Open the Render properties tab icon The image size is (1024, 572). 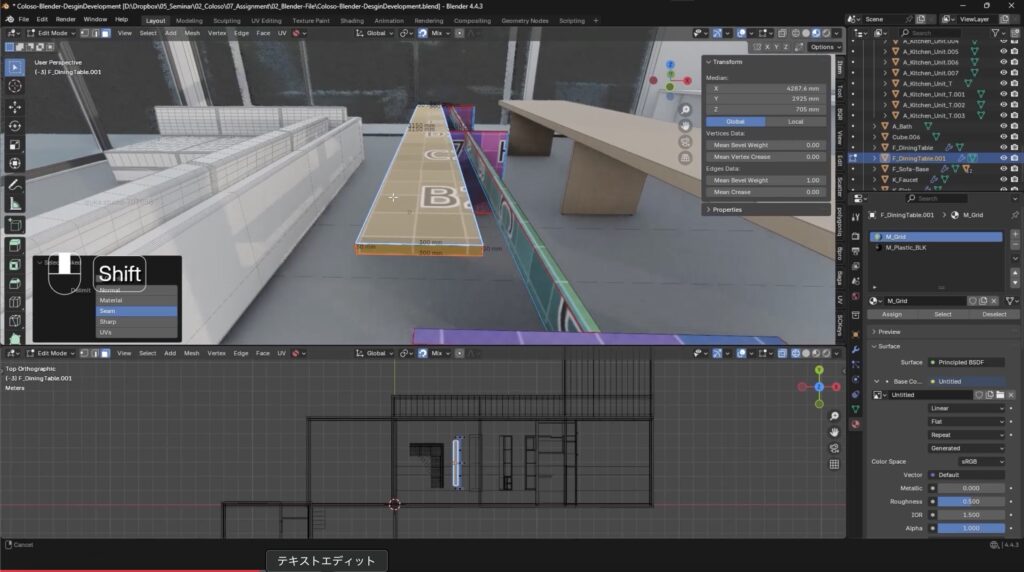tap(856, 236)
